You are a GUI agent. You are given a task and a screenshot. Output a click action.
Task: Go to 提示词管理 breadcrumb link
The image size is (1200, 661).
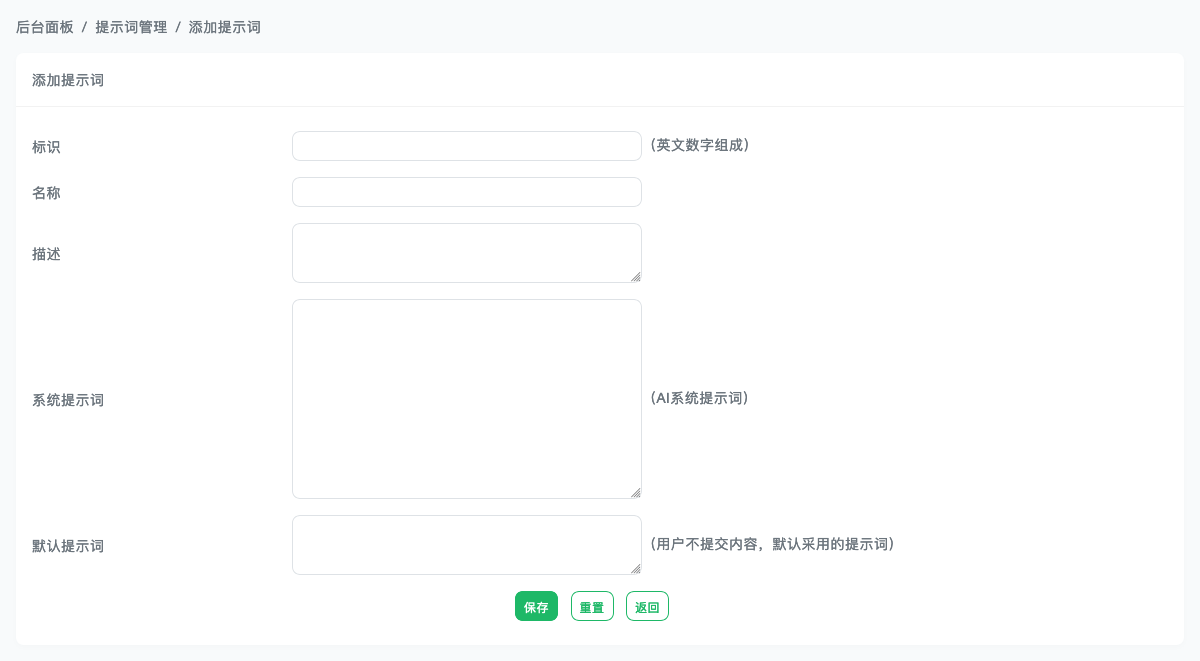(x=131, y=27)
